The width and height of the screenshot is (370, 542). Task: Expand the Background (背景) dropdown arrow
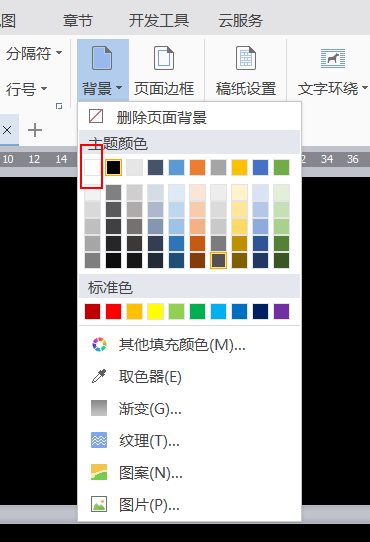[119, 88]
